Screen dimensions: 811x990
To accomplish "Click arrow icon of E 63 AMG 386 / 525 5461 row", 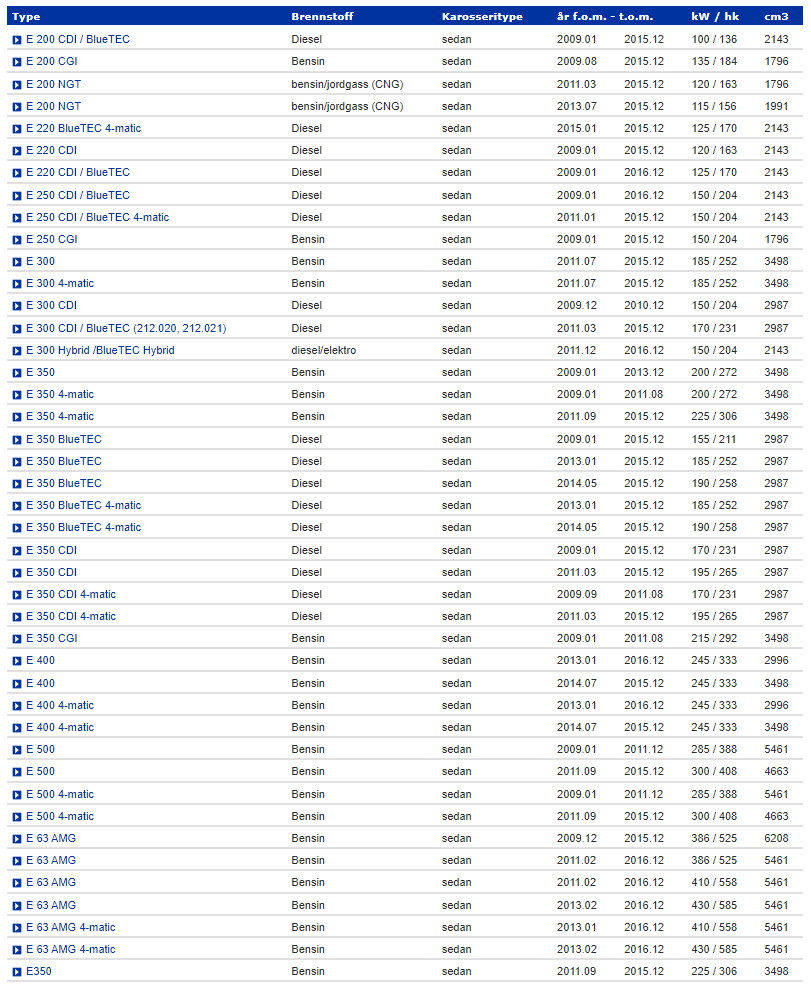I will (x=17, y=861).
